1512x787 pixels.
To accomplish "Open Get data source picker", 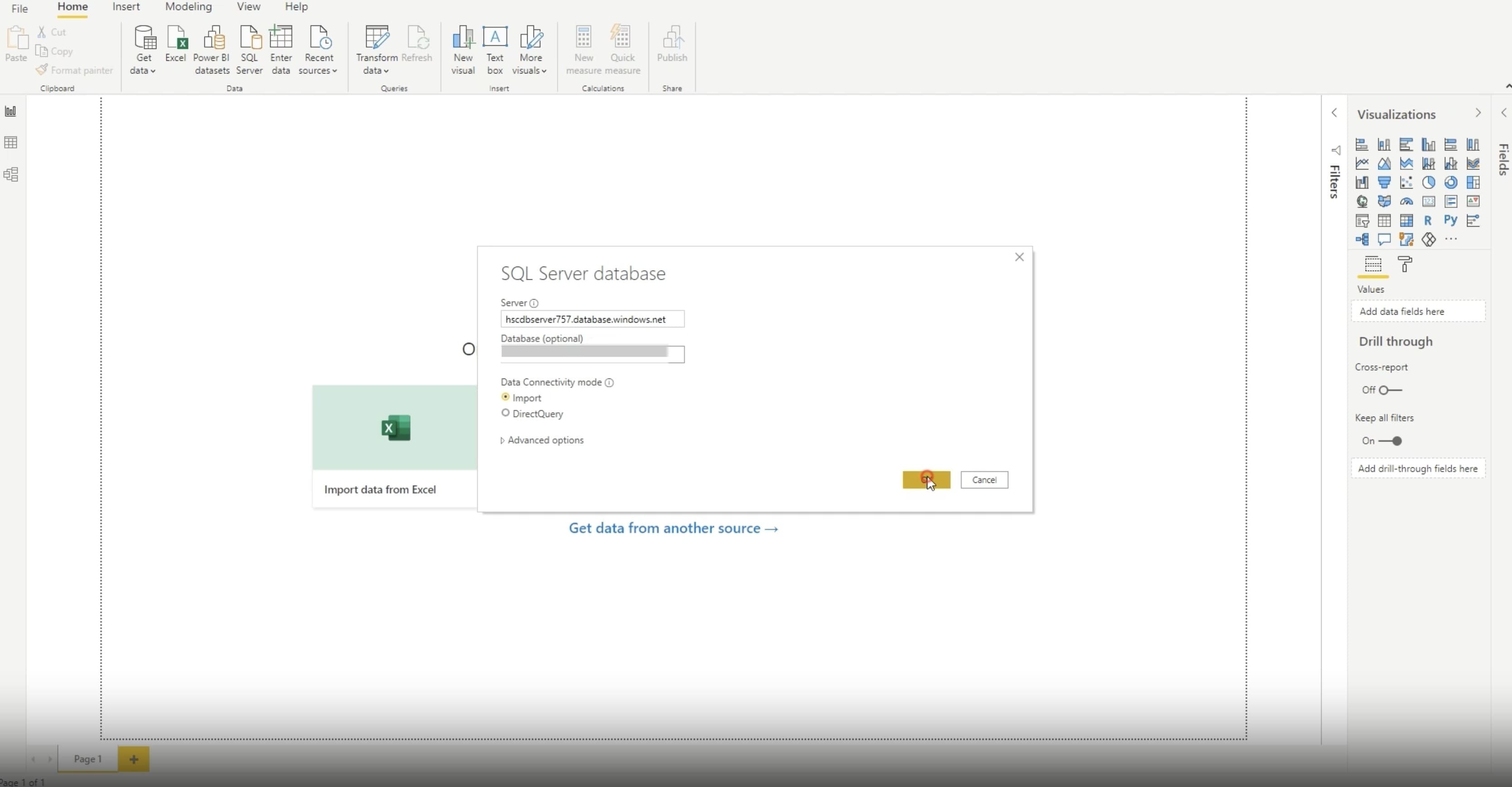I will [144, 50].
